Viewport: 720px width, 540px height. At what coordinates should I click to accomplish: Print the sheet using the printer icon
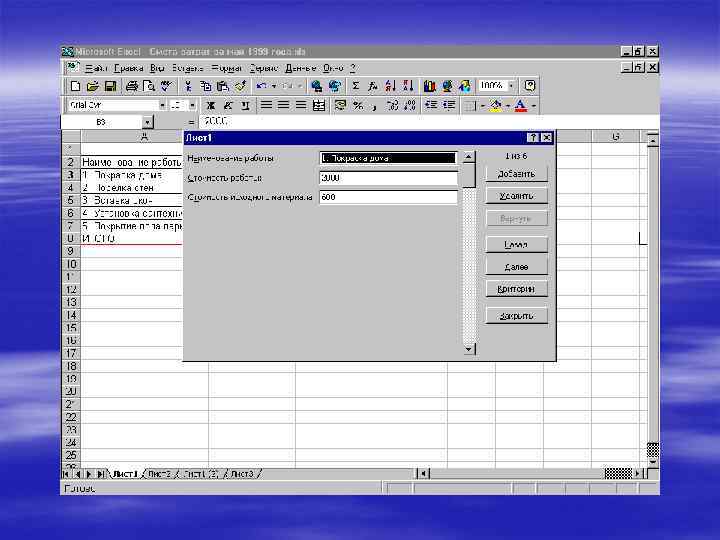click(x=132, y=86)
